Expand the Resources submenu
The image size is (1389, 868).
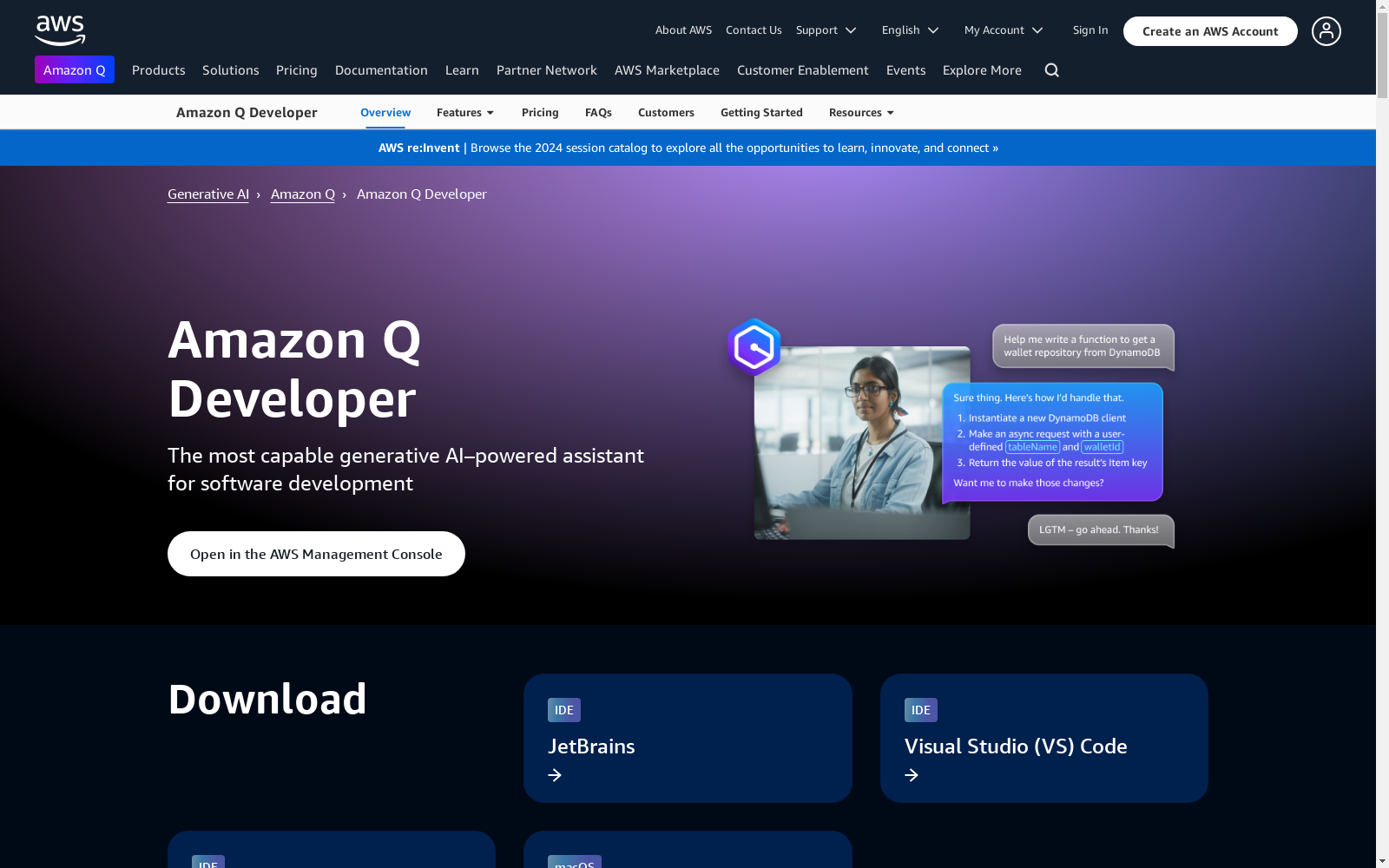pos(861,113)
